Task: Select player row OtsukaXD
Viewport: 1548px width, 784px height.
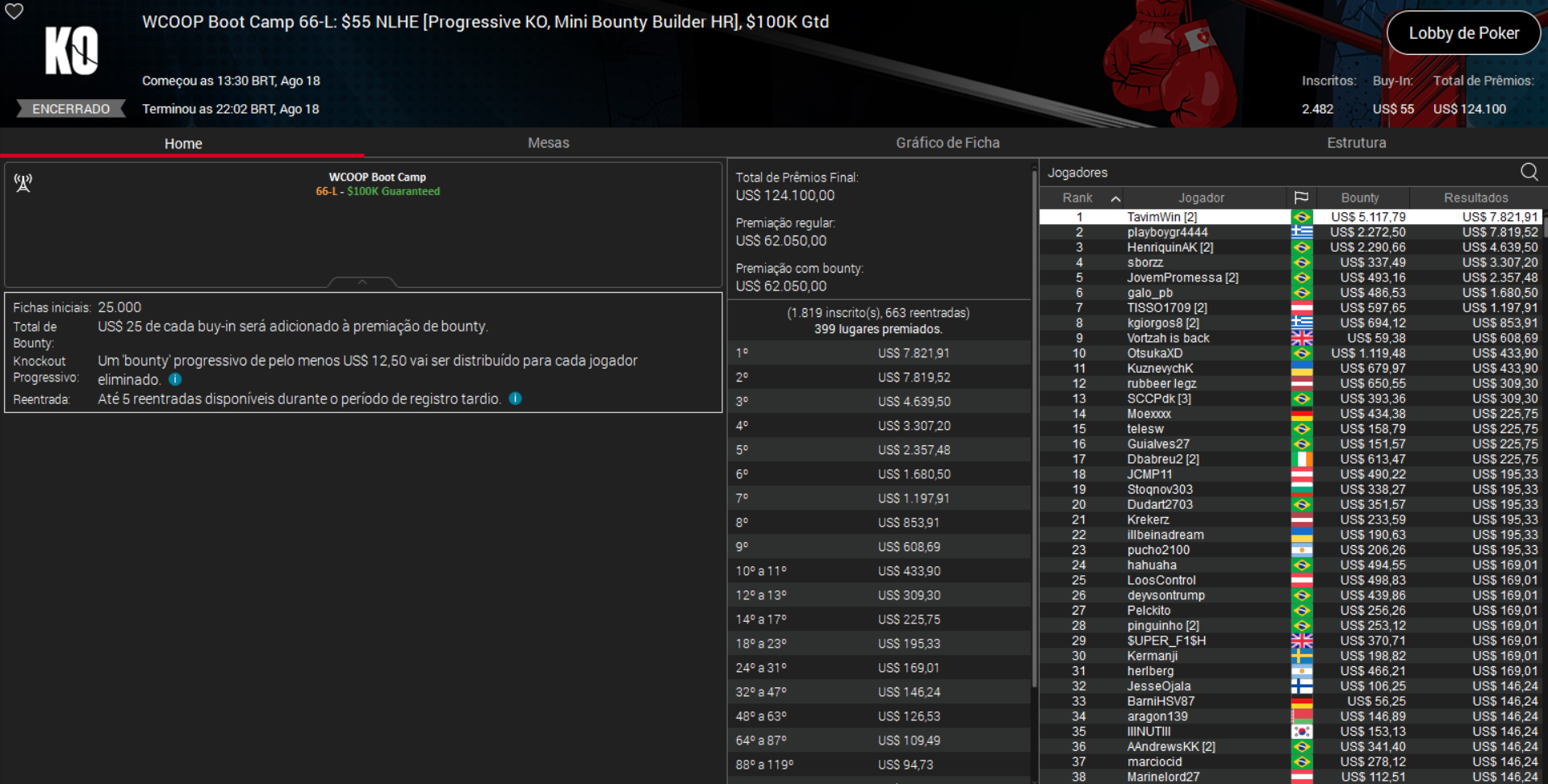Action: click(x=1291, y=353)
